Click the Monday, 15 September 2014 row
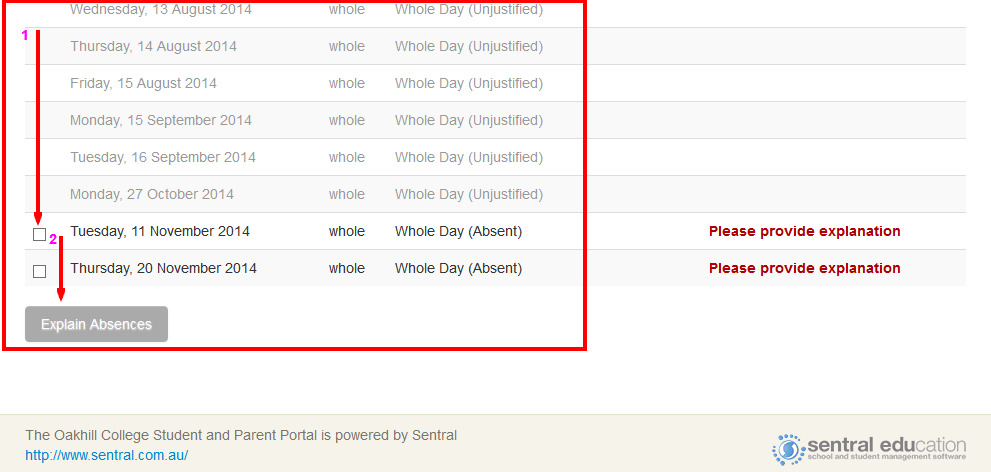This screenshot has height=472, width=991. click(x=496, y=121)
